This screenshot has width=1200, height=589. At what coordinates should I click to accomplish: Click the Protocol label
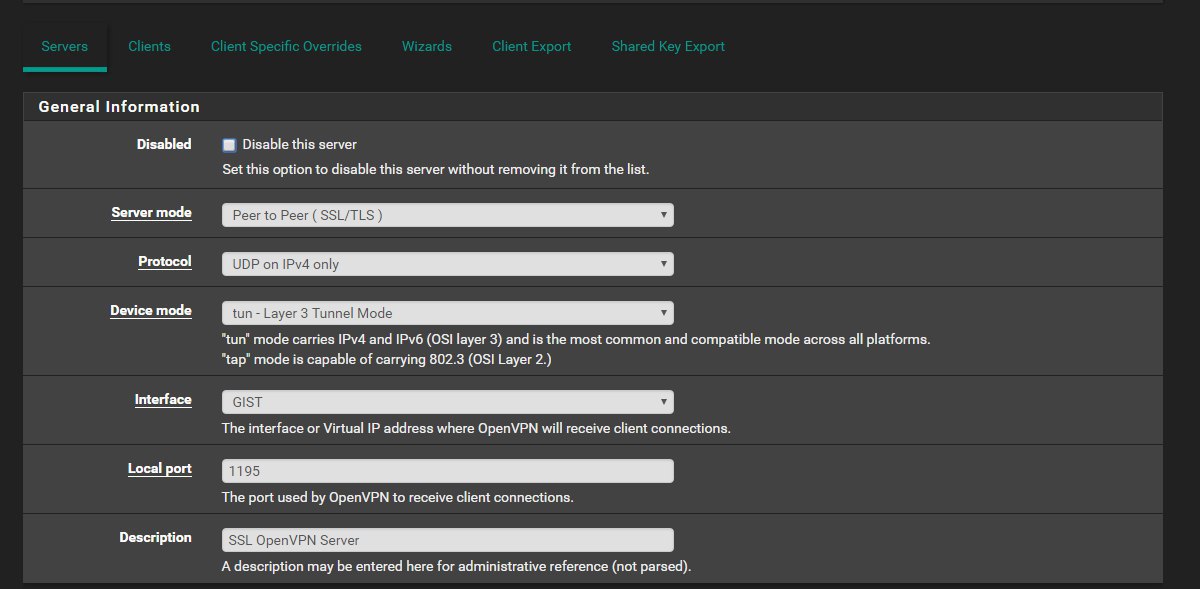coord(165,261)
